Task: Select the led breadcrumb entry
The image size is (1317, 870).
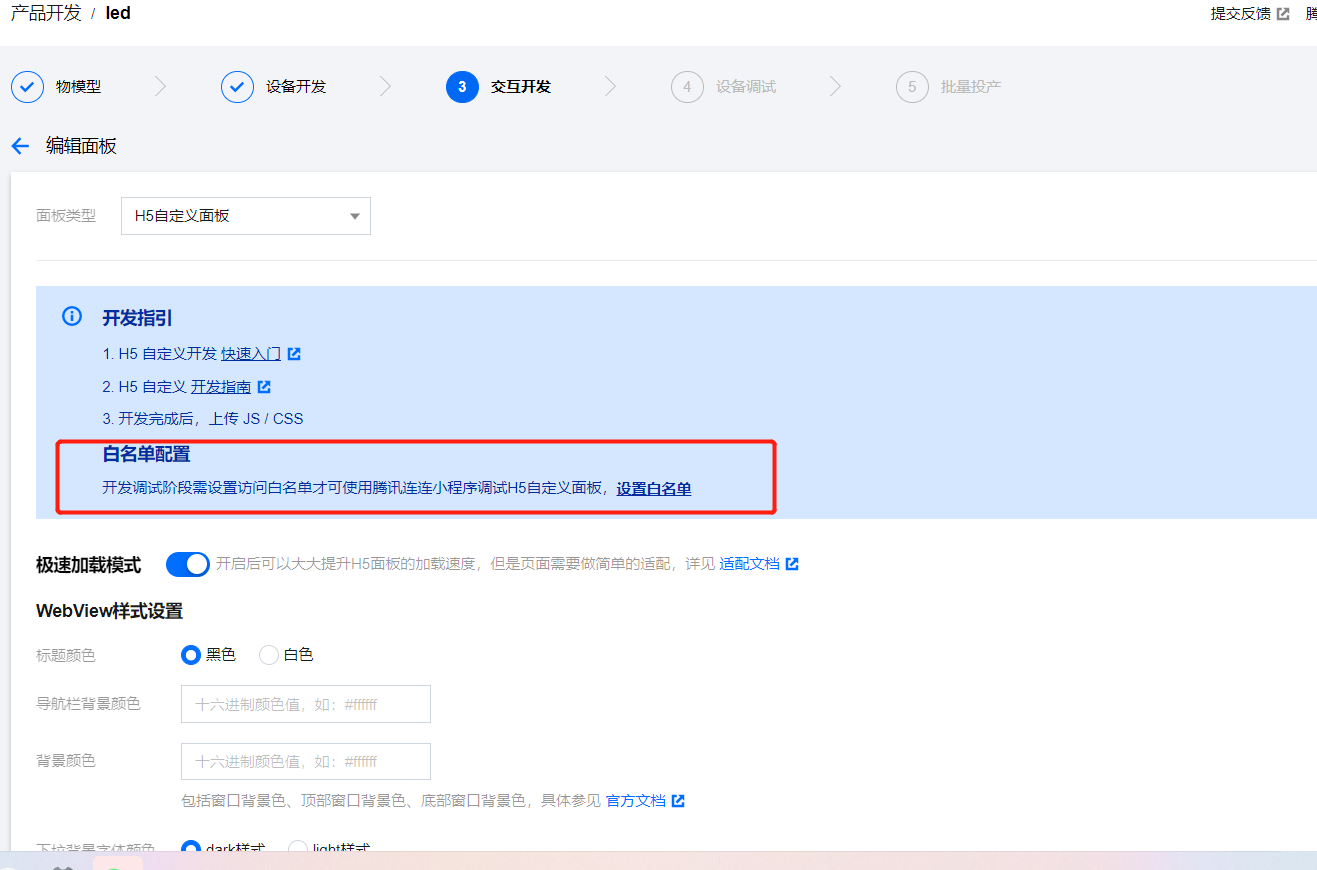Action: coord(118,13)
